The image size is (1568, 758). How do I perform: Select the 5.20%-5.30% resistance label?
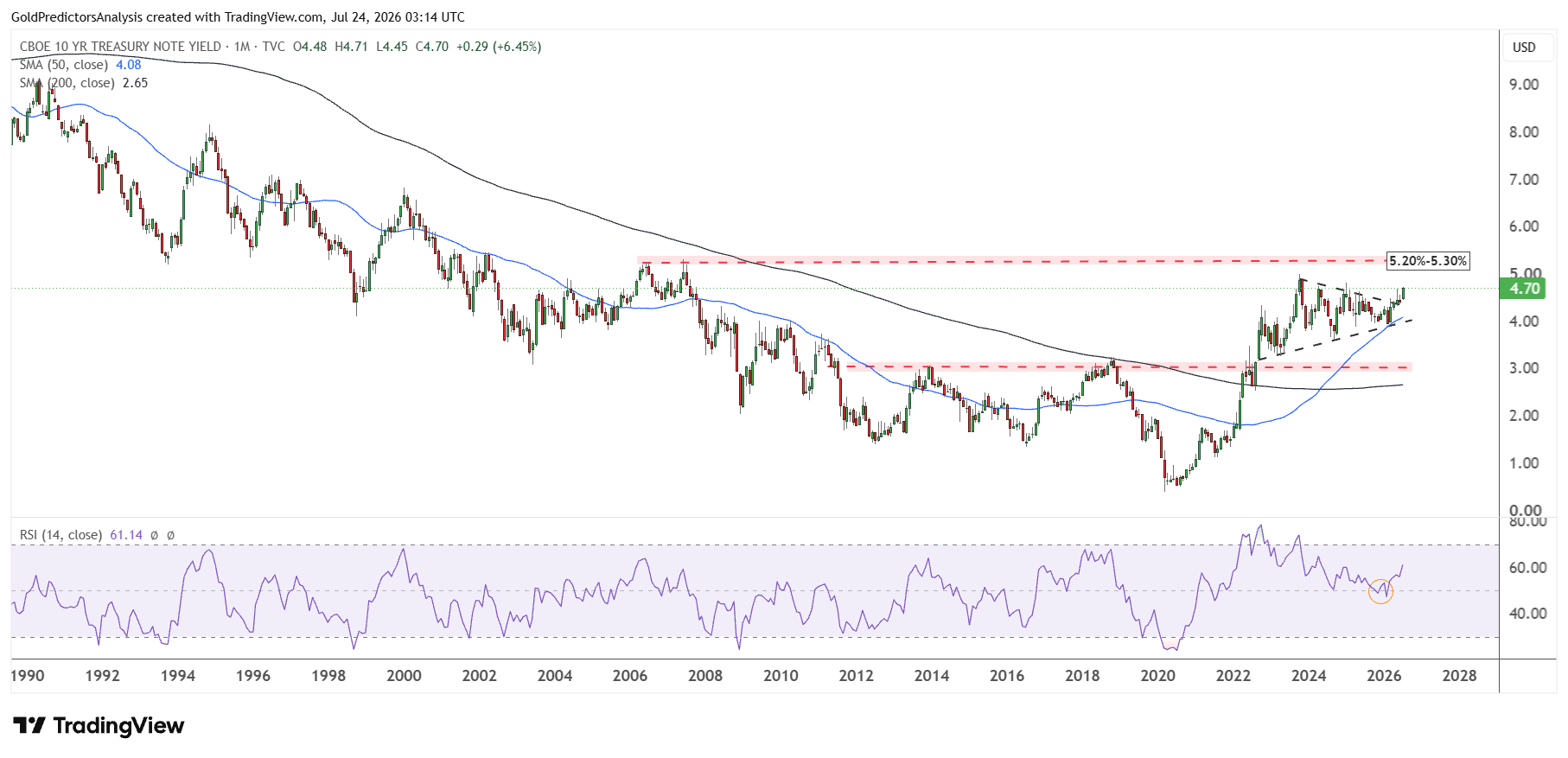point(1428,261)
